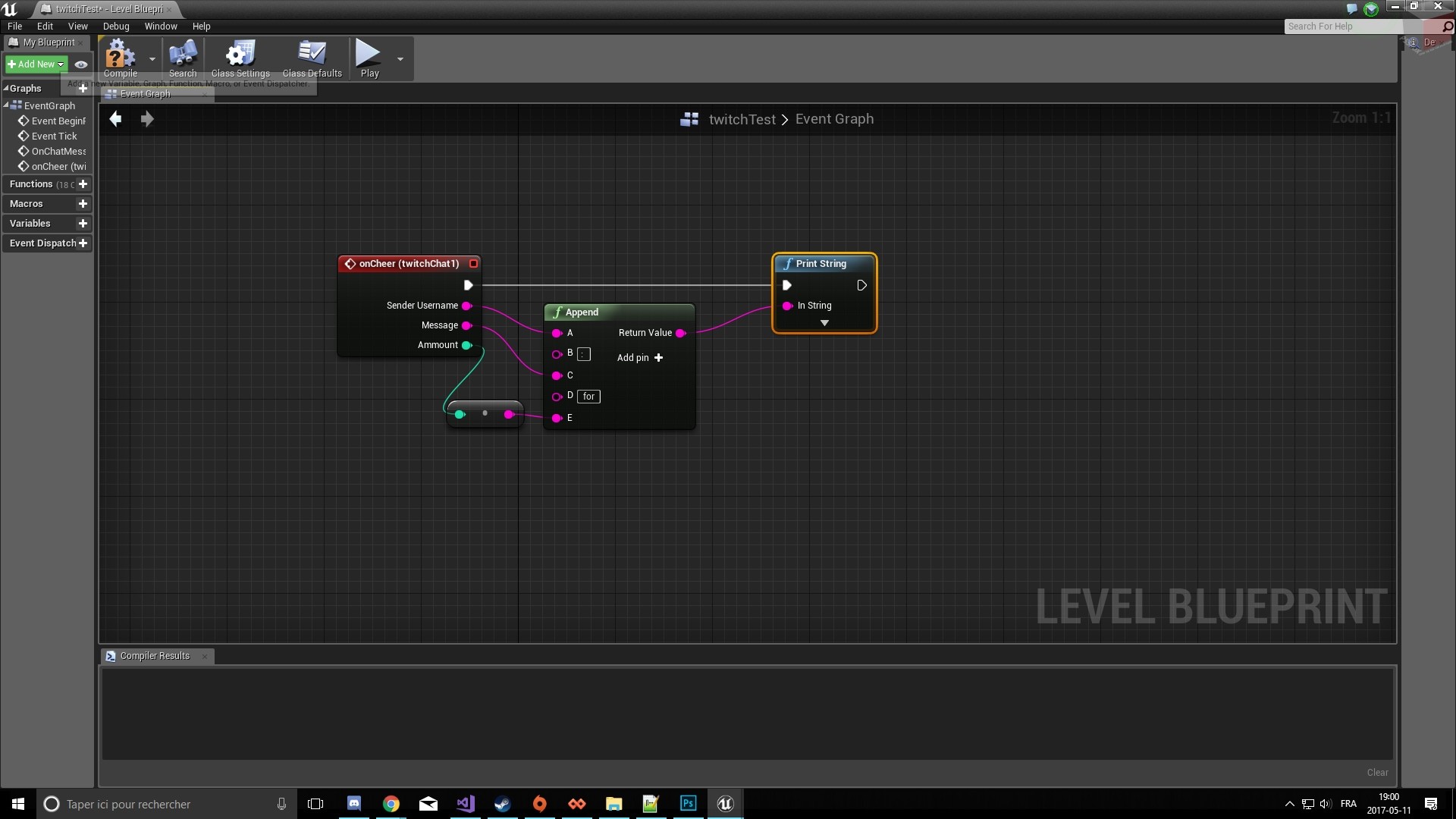This screenshot has width=1456, height=819.
Task: Click D input field on Append node
Action: coord(589,395)
